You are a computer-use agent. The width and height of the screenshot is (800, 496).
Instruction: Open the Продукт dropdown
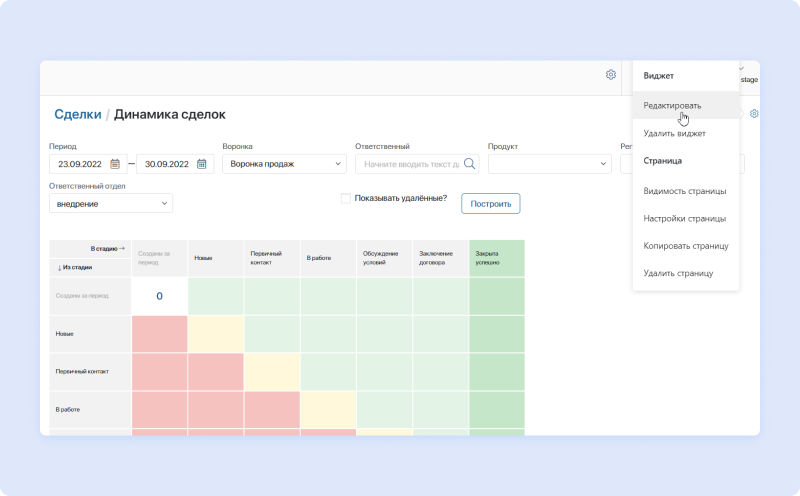tap(549, 164)
